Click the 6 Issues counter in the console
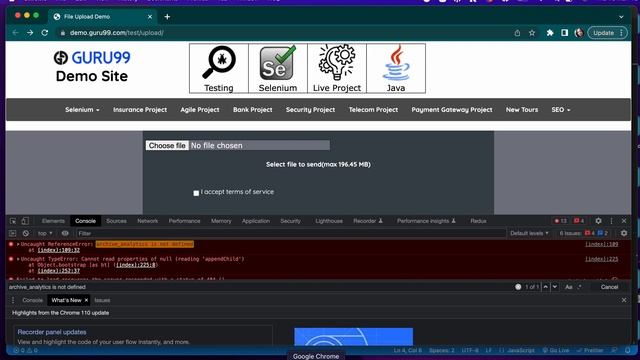 point(584,233)
